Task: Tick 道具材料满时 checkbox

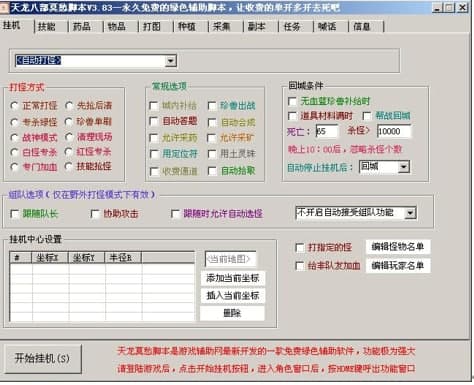Action: tap(292, 116)
